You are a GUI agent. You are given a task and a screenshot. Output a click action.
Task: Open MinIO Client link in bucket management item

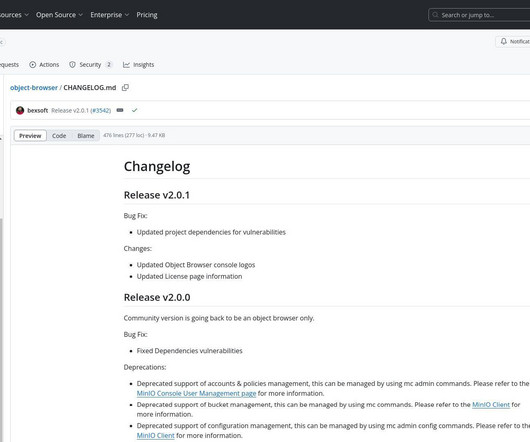click(x=491, y=404)
